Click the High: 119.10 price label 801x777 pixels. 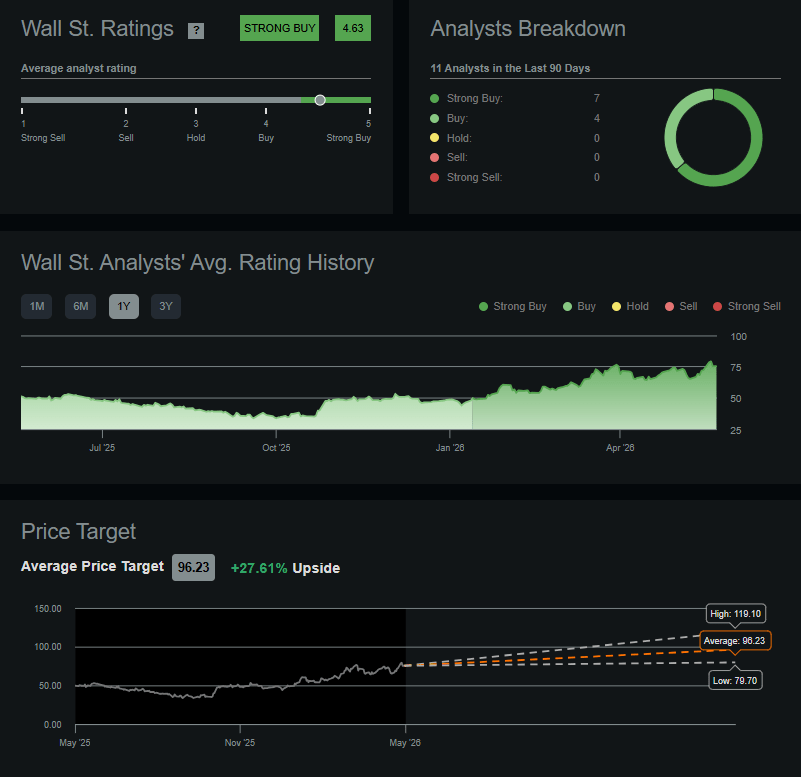736,614
